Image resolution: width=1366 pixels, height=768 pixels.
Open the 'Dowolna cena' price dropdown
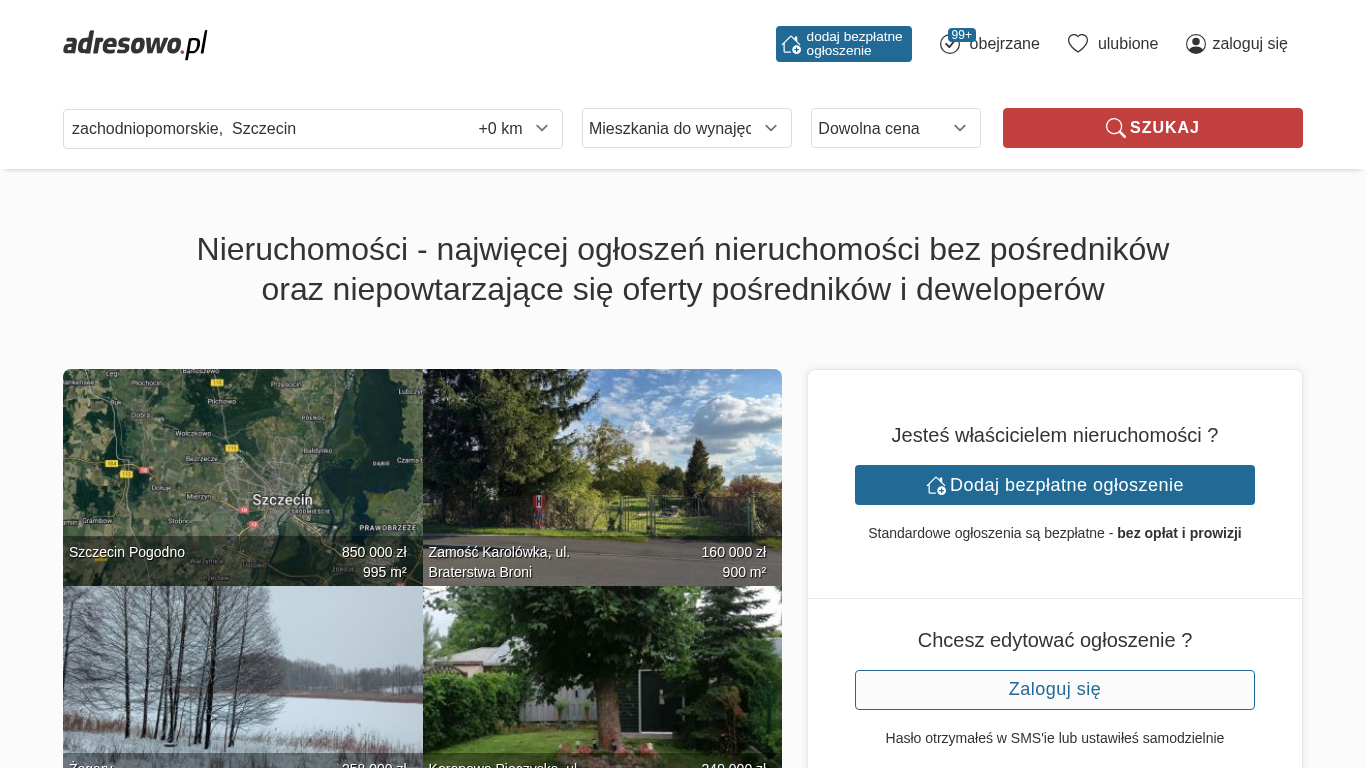pyautogui.click(x=895, y=128)
